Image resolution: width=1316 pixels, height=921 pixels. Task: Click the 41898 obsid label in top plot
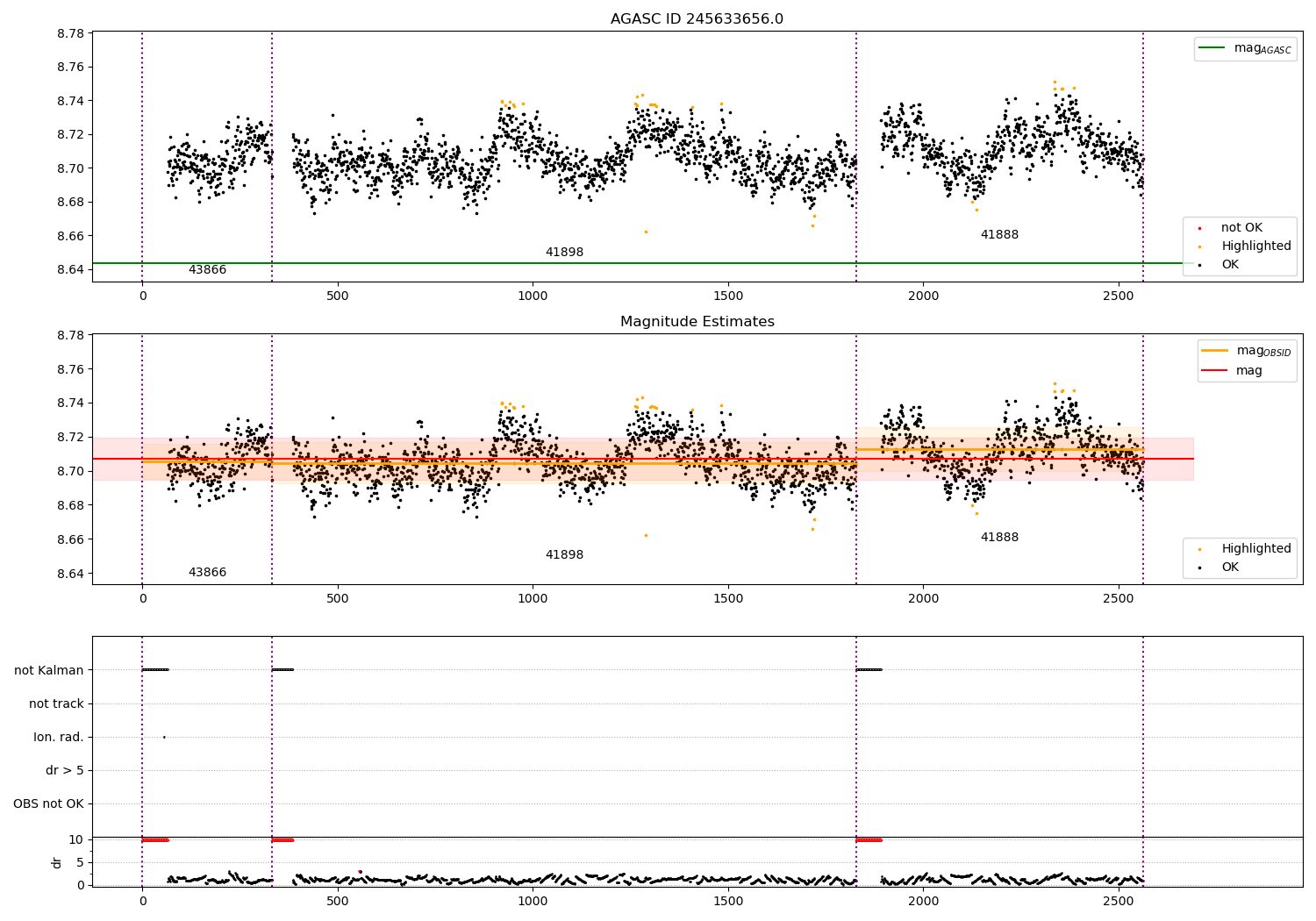pyautogui.click(x=564, y=253)
